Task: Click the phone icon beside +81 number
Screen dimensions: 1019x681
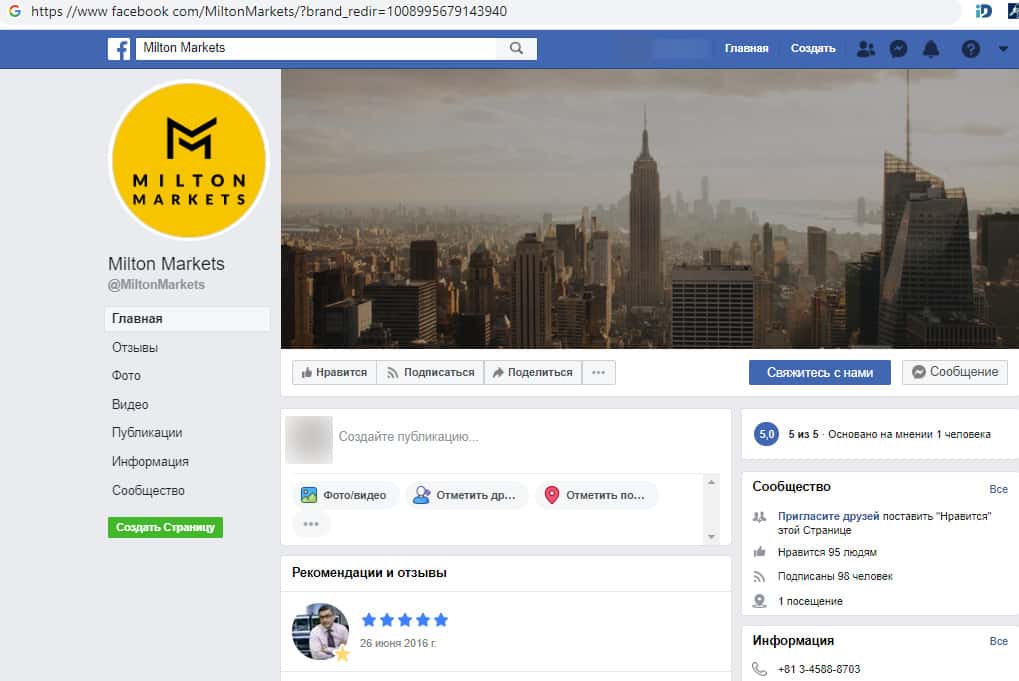Action: click(759, 669)
